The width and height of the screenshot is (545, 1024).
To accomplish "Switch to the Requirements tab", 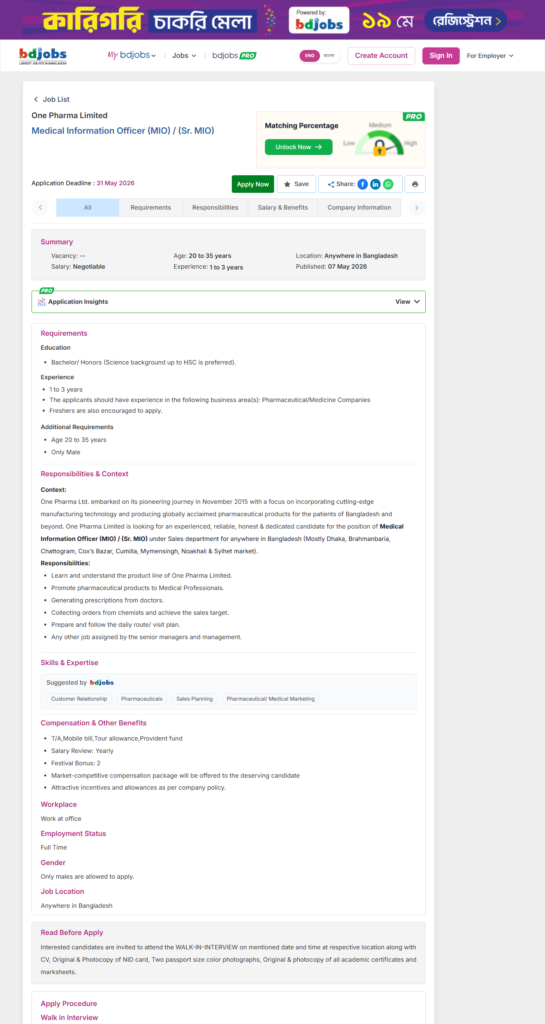I will (x=151, y=208).
